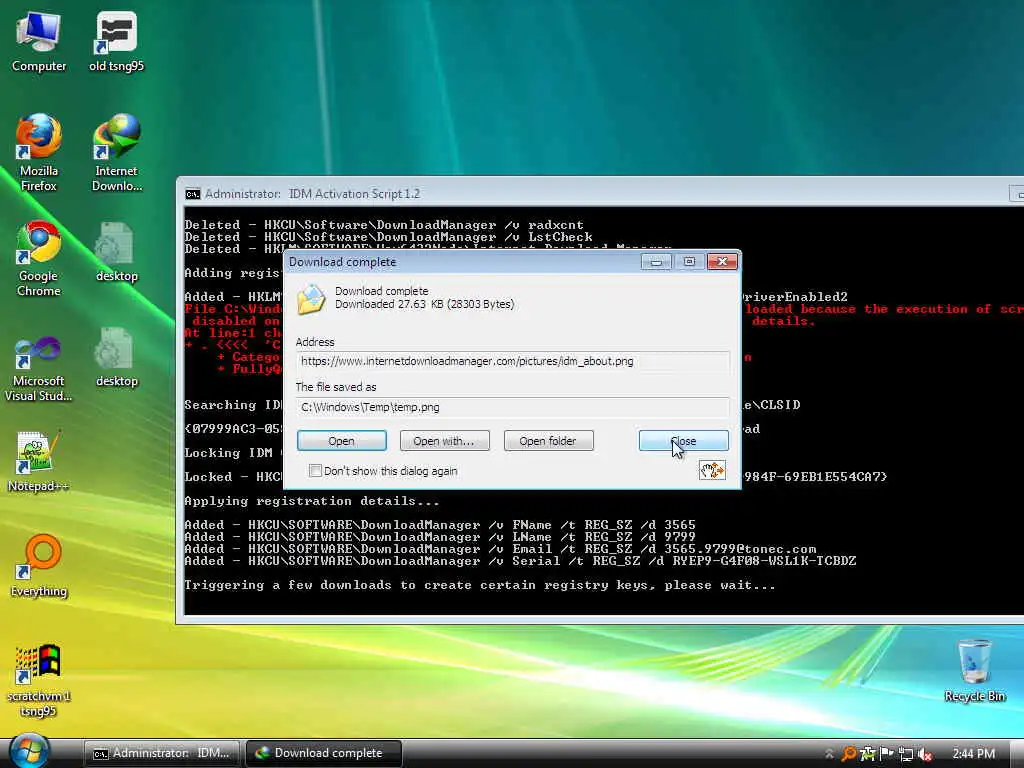Screen dimensions: 1024x768
Task: Click 'Triggering a few downloads' console line
Action: 480,585
